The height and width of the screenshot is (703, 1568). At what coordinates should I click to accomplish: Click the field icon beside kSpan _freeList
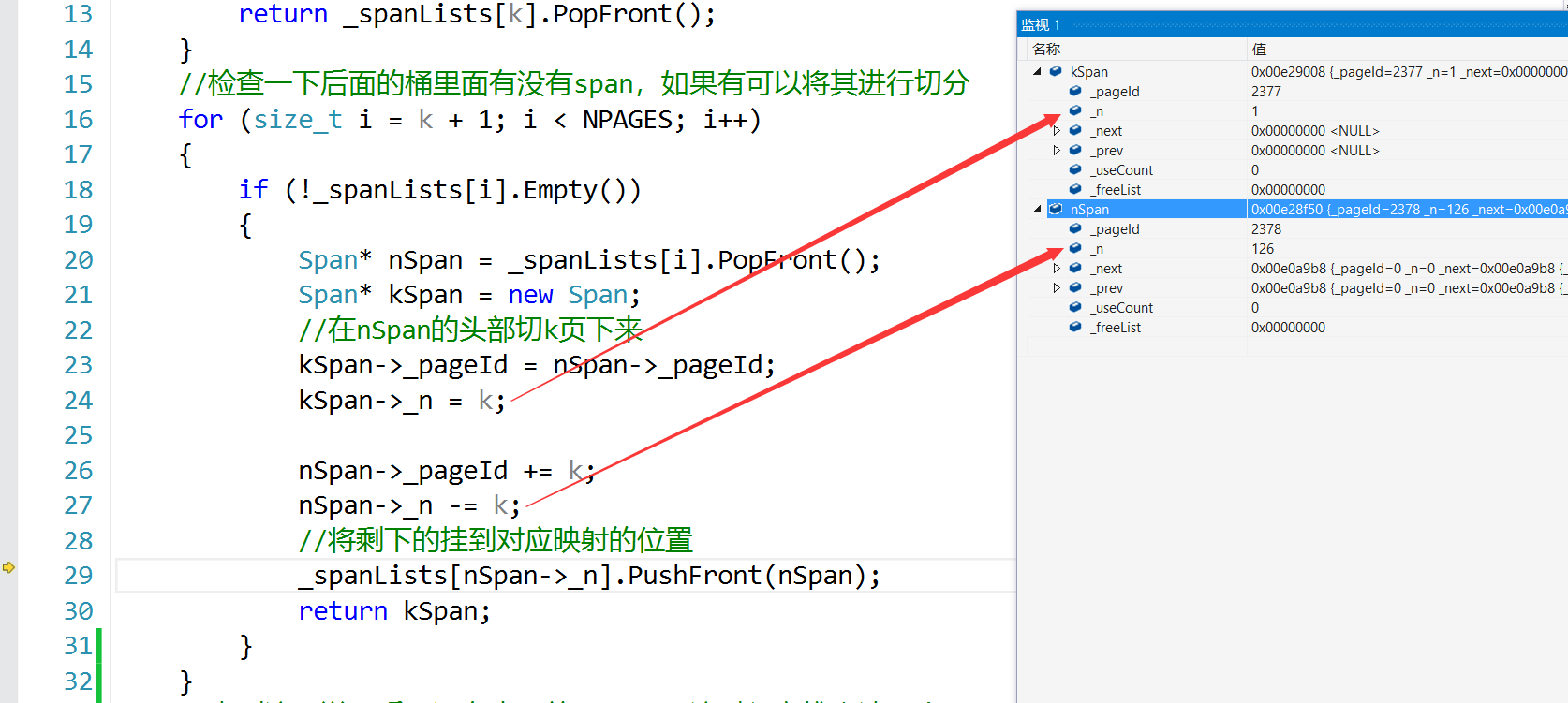(x=1075, y=189)
